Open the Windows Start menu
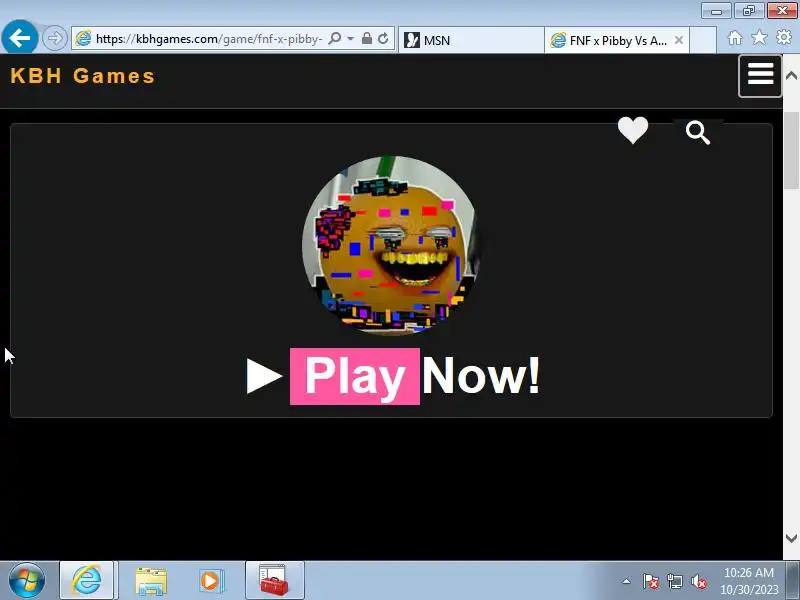Screen dimensions: 800x600 pyautogui.click(x=27, y=580)
